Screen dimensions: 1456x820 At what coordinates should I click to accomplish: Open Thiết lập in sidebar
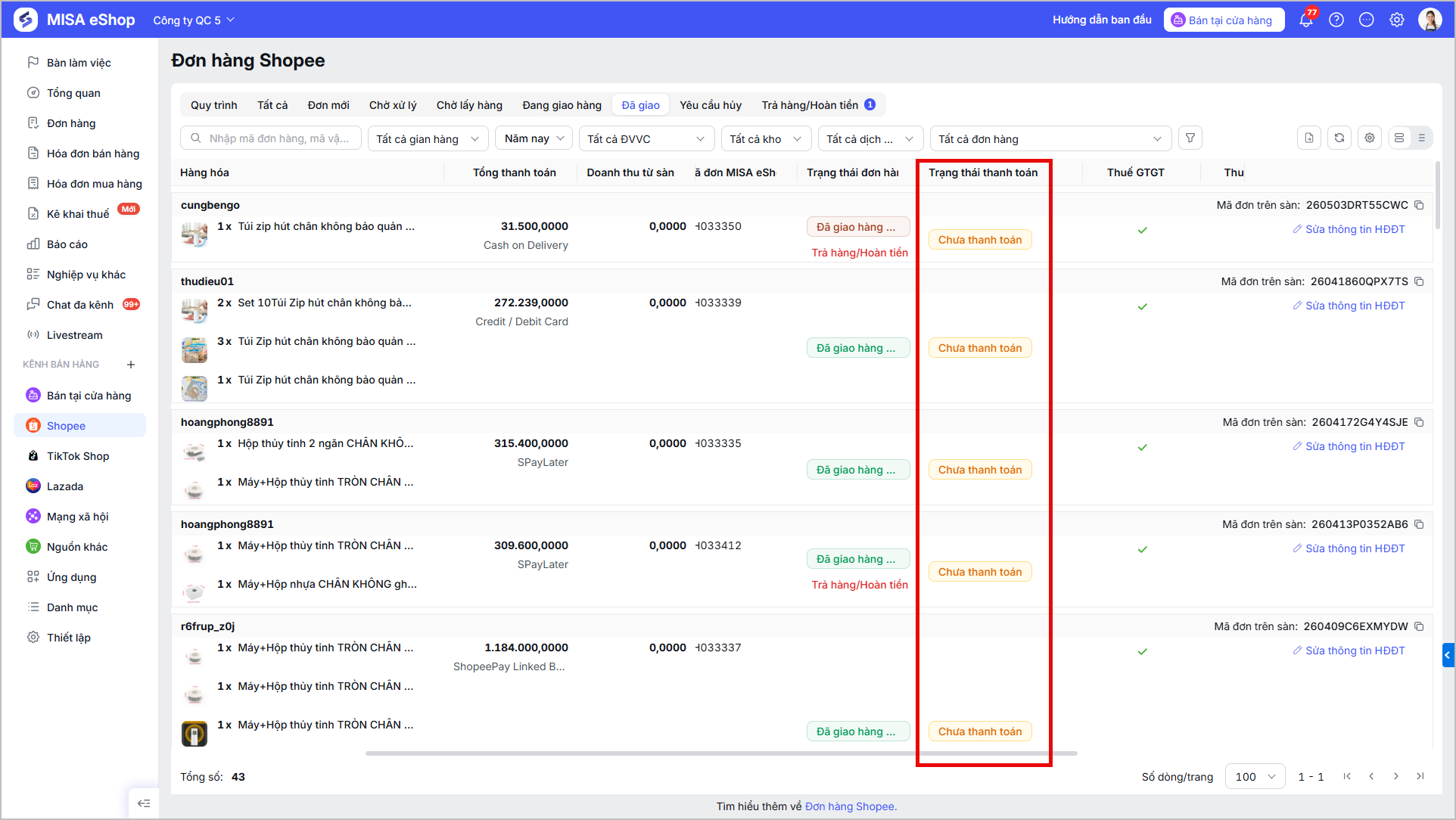80,638
